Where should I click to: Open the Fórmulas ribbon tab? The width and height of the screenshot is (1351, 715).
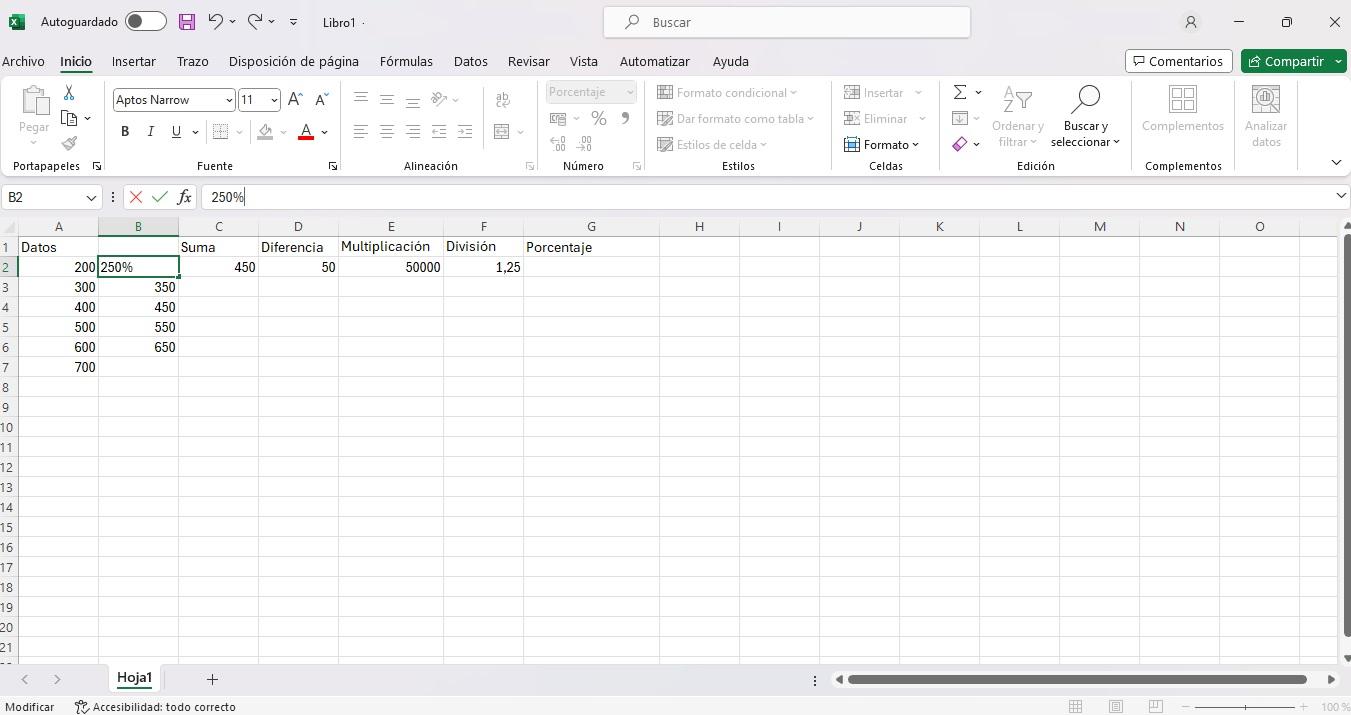click(x=406, y=61)
